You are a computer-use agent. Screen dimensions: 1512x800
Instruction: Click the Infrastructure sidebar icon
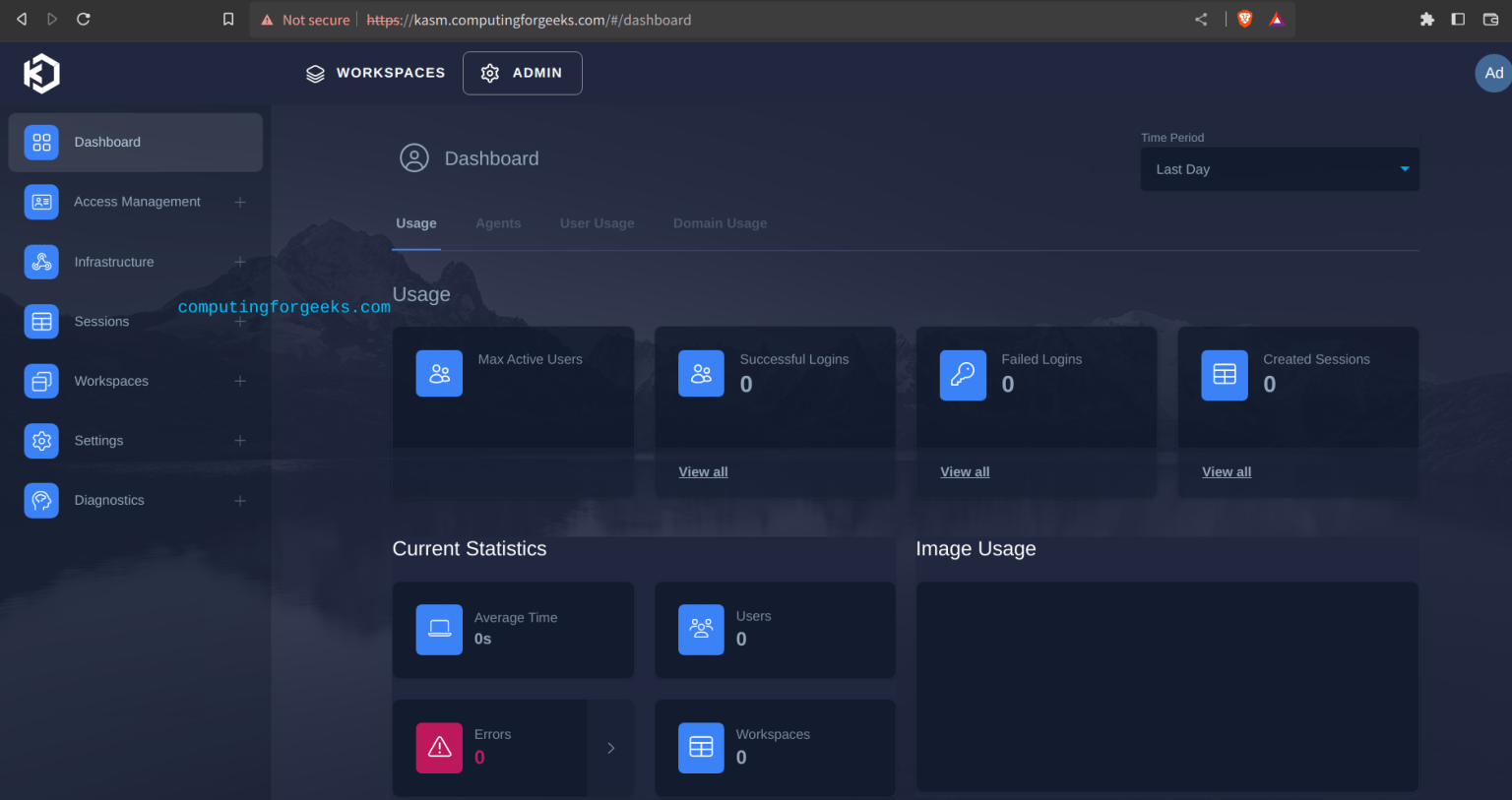click(40, 262)
